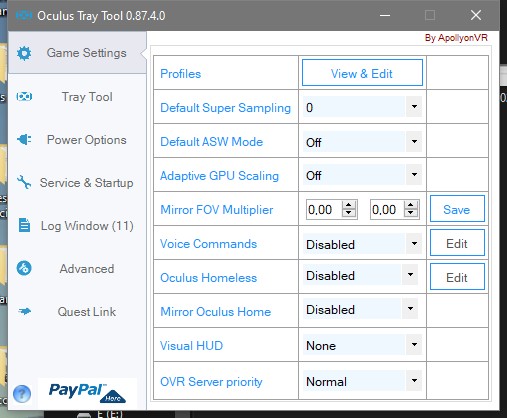Click the Default ASW Mode label

[211, 142]
